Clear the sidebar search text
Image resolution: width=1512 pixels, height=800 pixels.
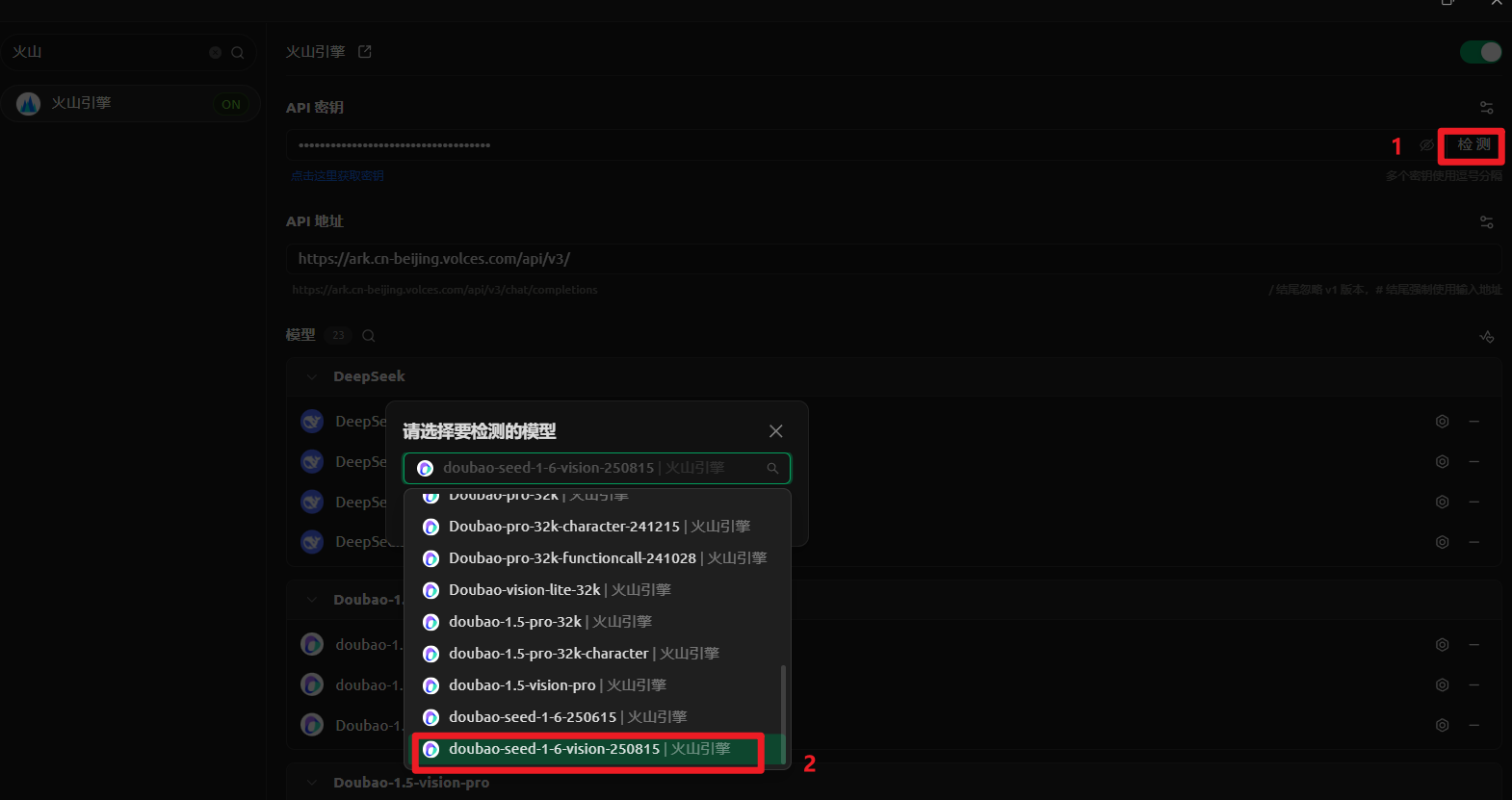click(x=215, y=53)
